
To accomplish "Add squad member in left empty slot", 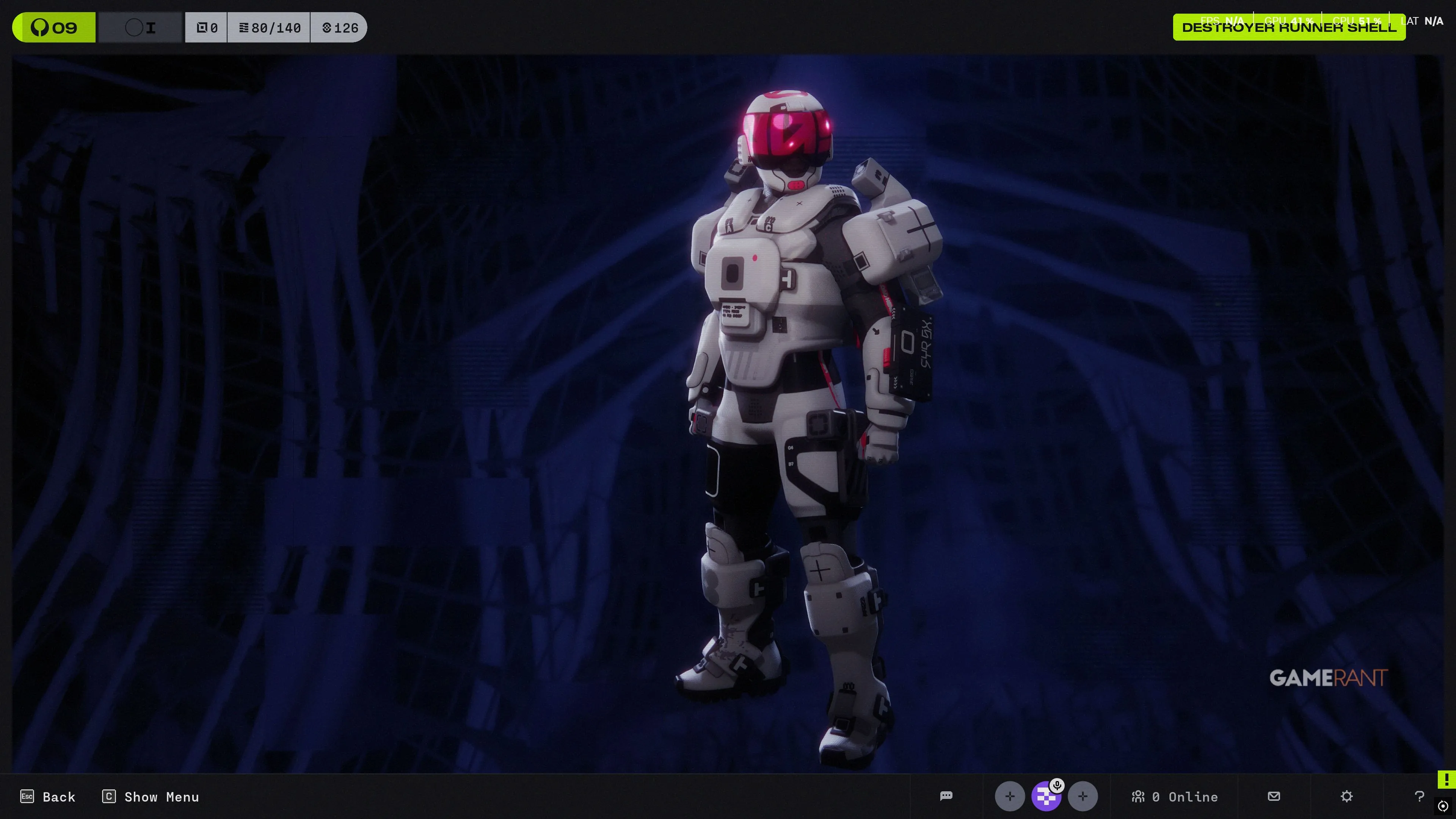I will click(x=1009, y=796).
